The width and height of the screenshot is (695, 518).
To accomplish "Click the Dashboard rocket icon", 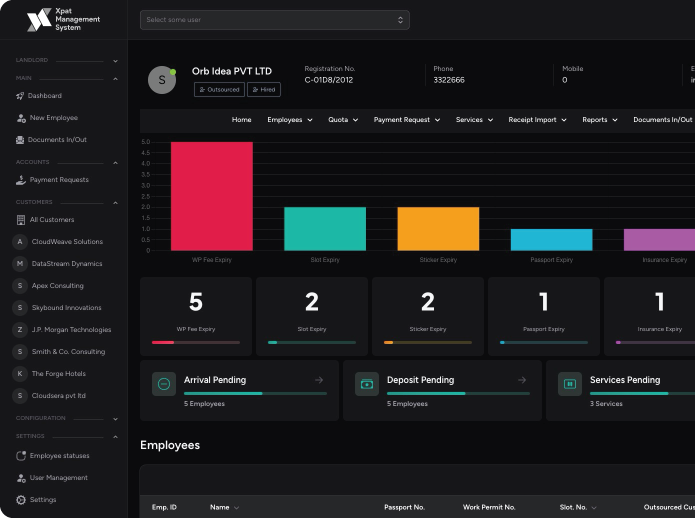I will click(x=20, y=96).
